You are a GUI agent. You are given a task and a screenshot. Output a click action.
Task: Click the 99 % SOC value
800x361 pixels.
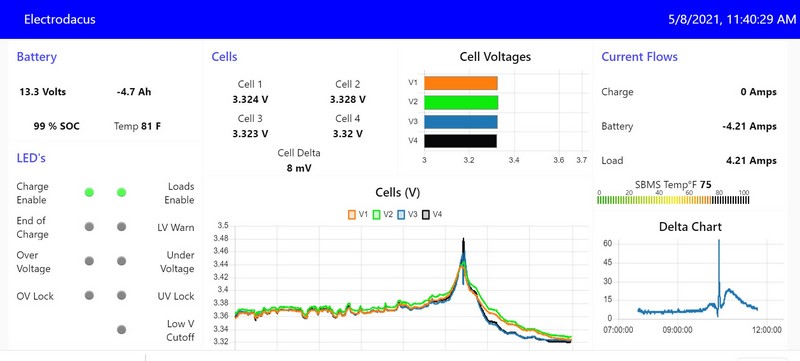point(57,126)
